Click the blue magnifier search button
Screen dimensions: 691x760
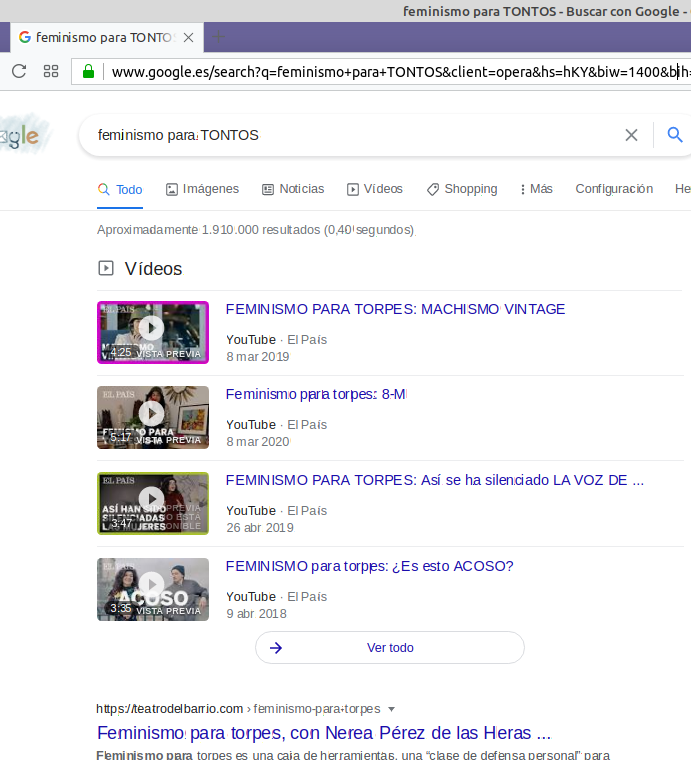675,134
